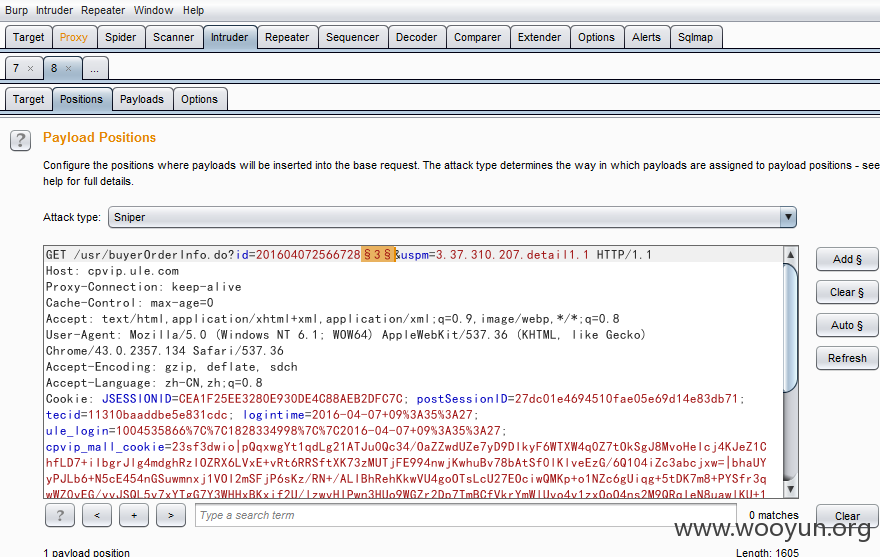Click the Cache-Control: max-age=0 line
Viewport: 880px width, 557px height.
pos(130,303)
